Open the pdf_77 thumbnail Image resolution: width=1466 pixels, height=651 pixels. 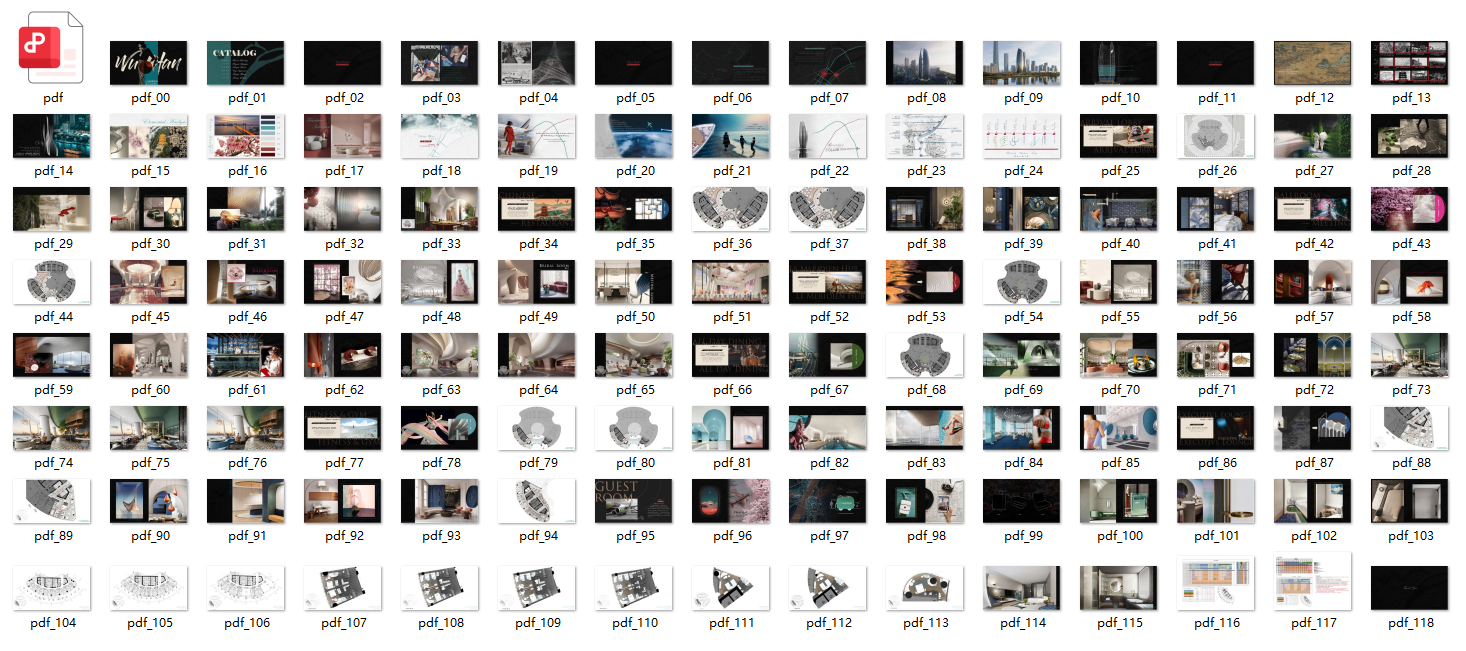coord(343,428)
